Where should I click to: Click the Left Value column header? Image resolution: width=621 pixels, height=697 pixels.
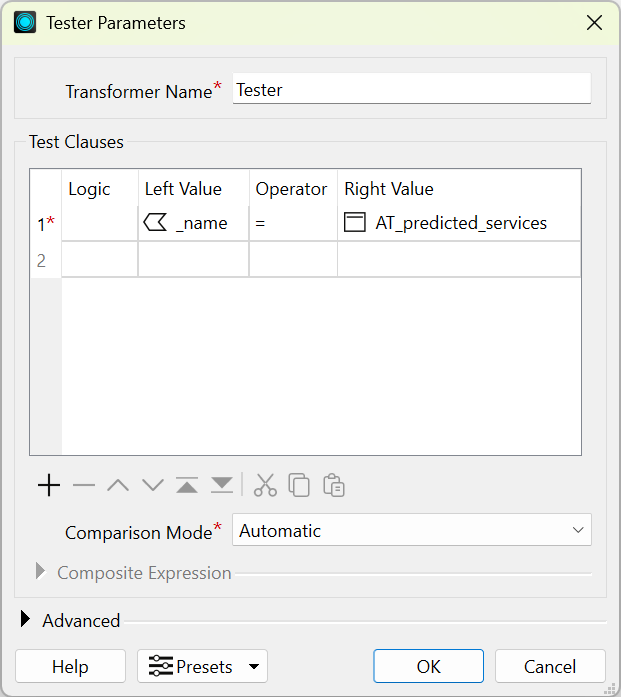(193, 188)
